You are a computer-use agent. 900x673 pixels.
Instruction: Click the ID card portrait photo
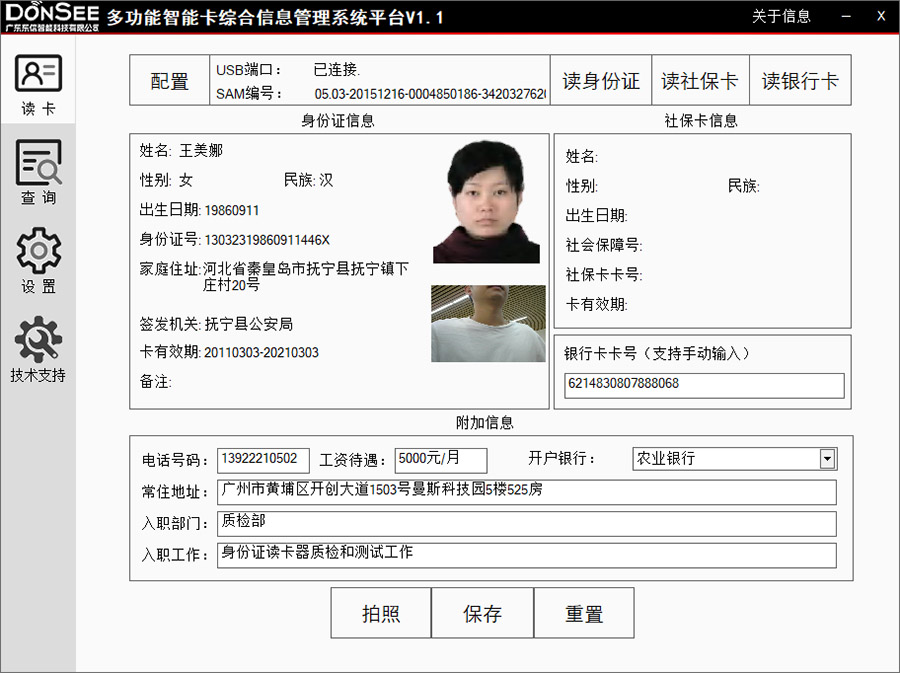click(x=488, y=200)
